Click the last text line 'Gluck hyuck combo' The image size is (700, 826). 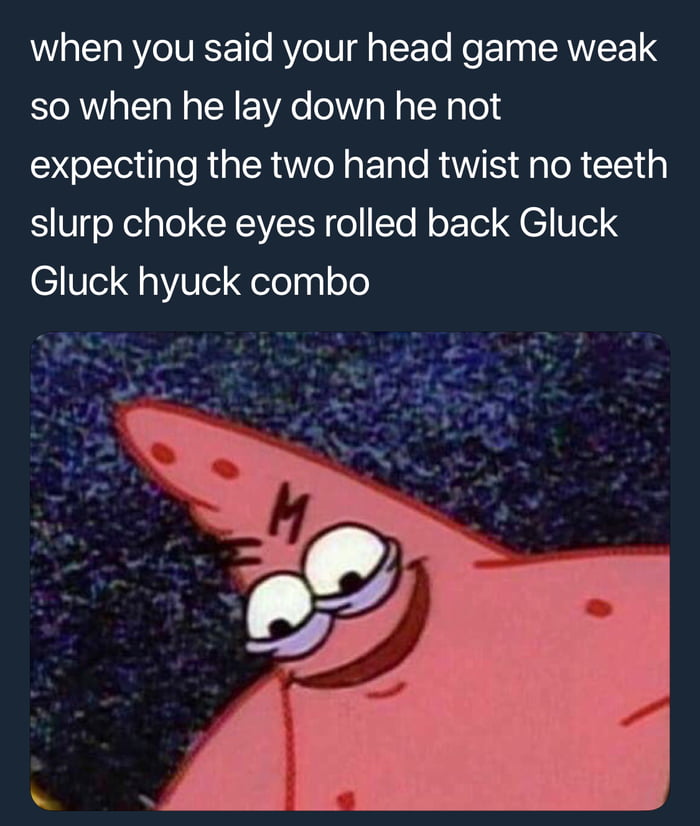tap(200, 282)
